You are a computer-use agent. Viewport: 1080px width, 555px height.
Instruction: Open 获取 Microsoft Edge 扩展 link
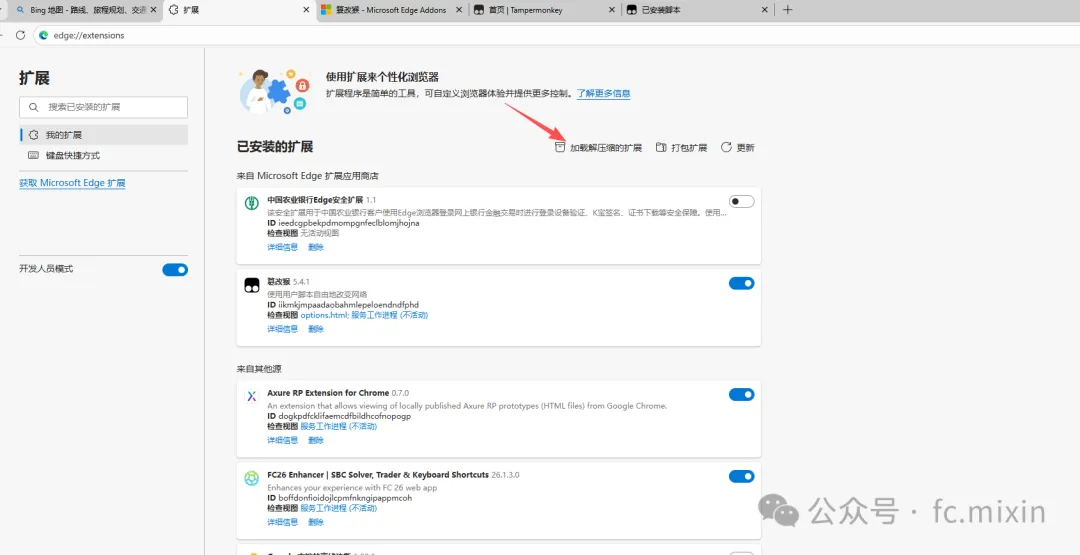pyautogui.click(x=72, y=183)
